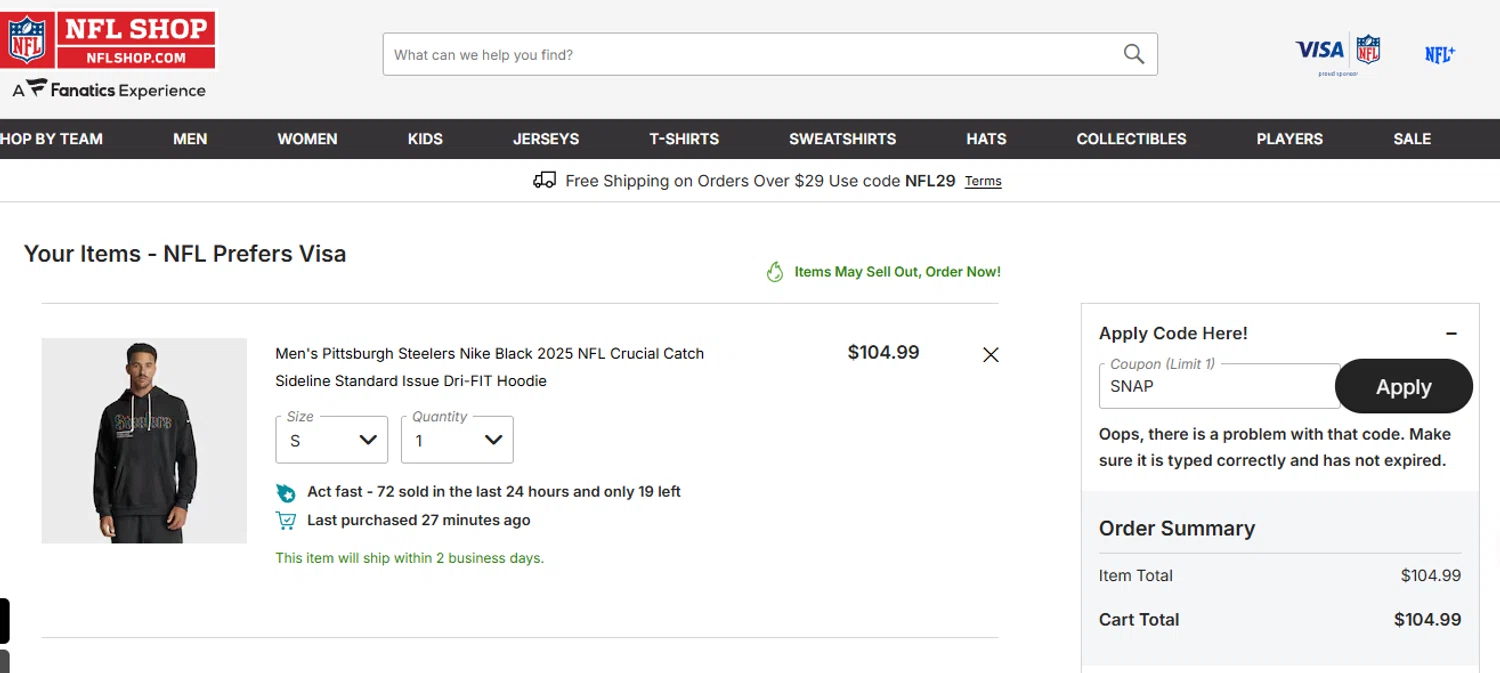The width and height of the screenshot is (1500, 673).
Task: Click the Apply coupon button
Action: (x=1404, y=386)
